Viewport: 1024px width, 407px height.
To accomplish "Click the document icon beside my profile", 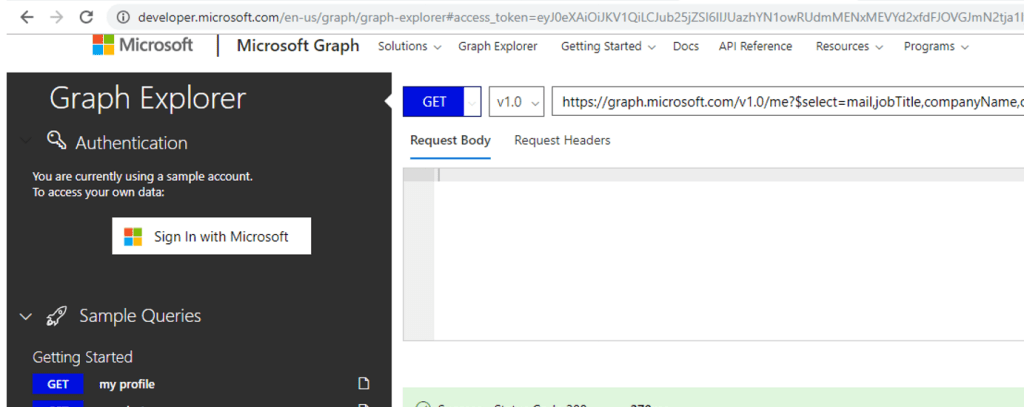I will coord(364,384).
